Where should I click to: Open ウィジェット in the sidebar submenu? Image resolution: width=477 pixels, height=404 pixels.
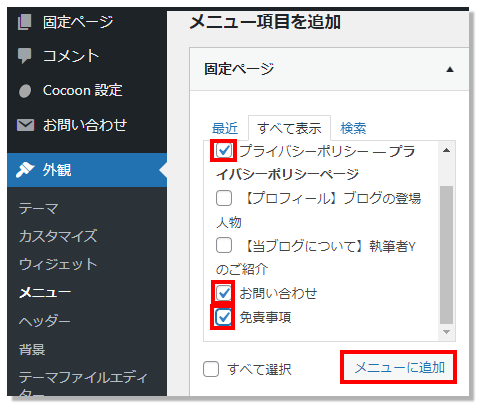[x=58, y=264]
